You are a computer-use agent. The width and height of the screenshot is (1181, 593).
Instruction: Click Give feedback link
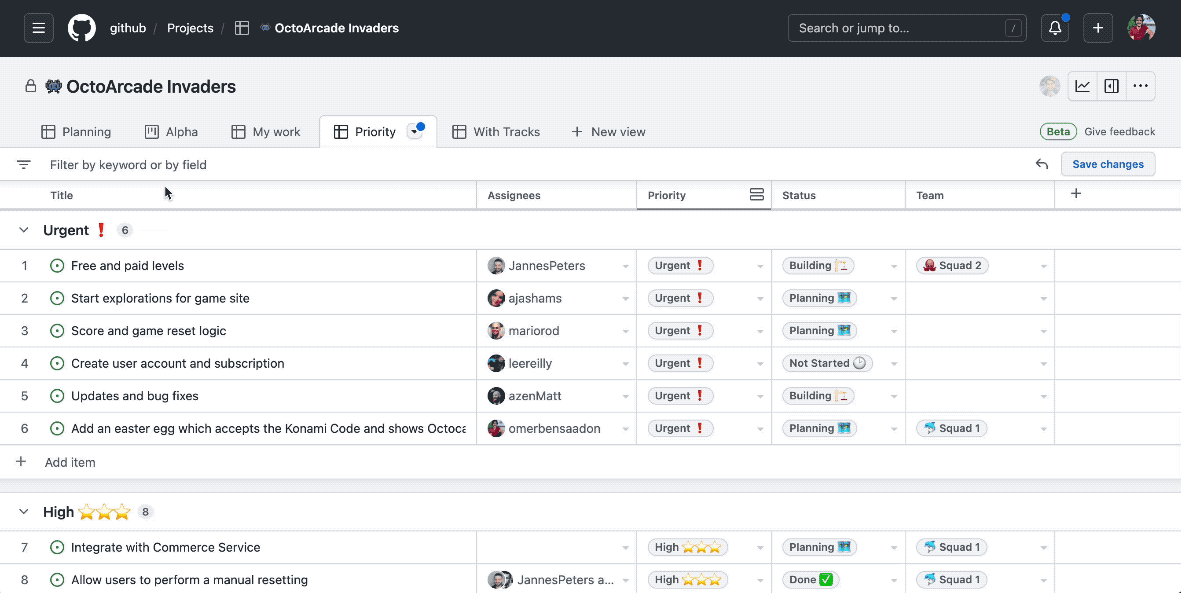1119,132
